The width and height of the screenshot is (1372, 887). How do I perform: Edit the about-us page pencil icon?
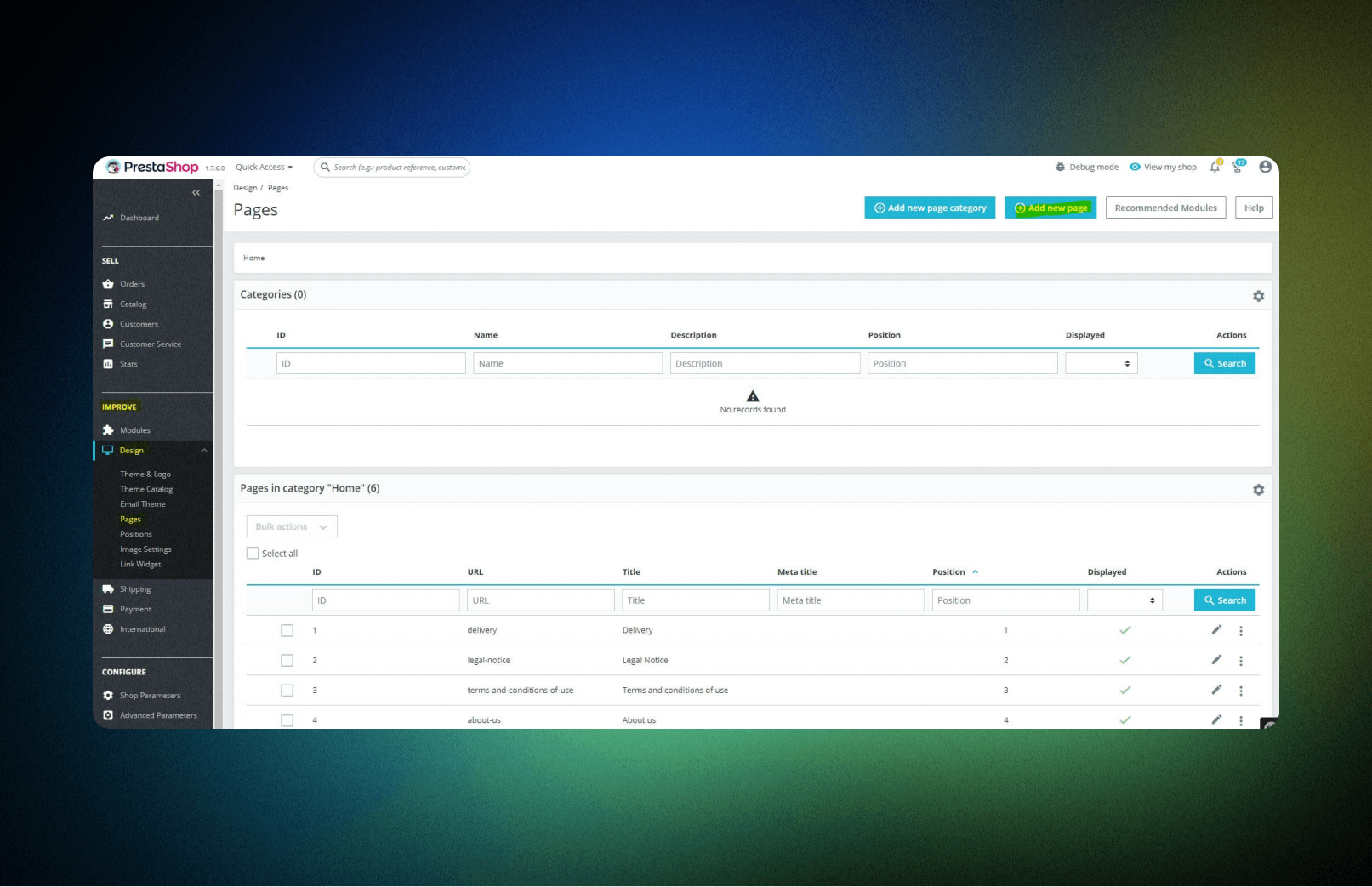click(x=1216, y=719)
